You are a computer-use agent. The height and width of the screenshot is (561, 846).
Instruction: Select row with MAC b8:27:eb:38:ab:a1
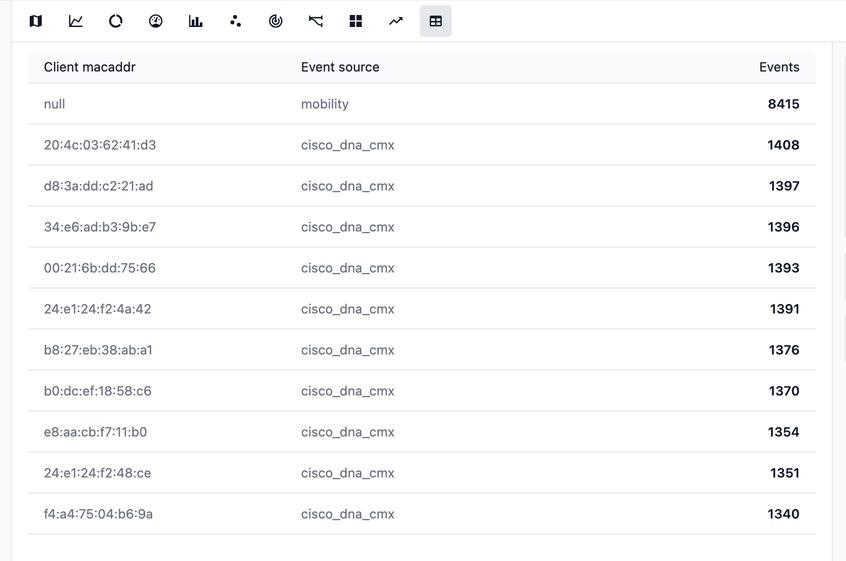point(98,350)
